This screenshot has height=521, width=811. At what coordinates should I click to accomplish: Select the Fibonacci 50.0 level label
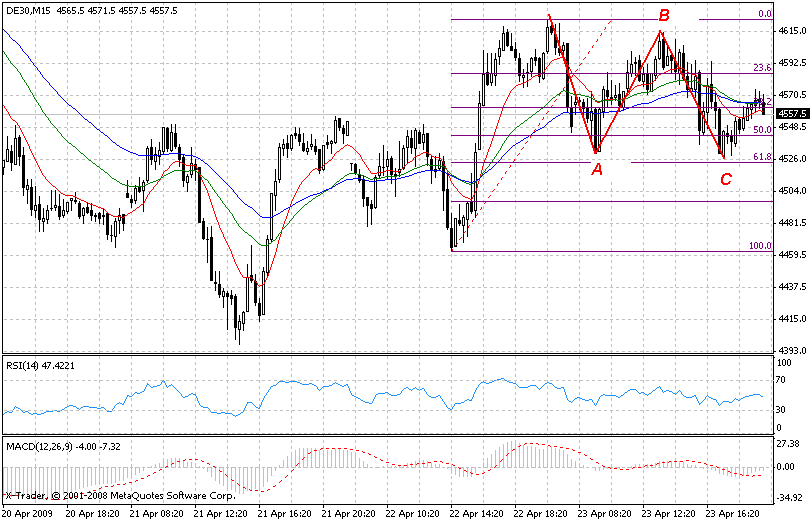762,130
